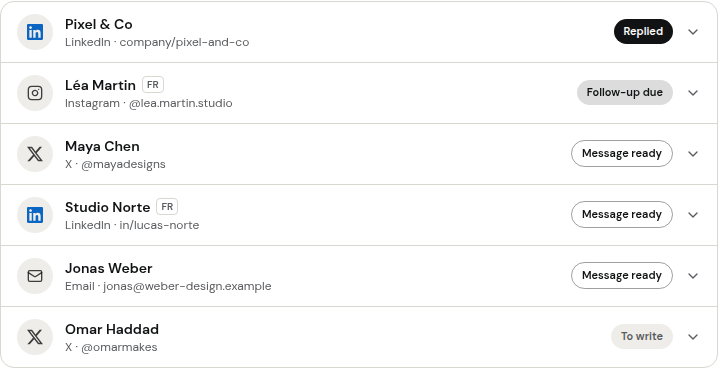Click the FR tag next to Léa Martin
The image size is (718, 368).
[153, 85]
